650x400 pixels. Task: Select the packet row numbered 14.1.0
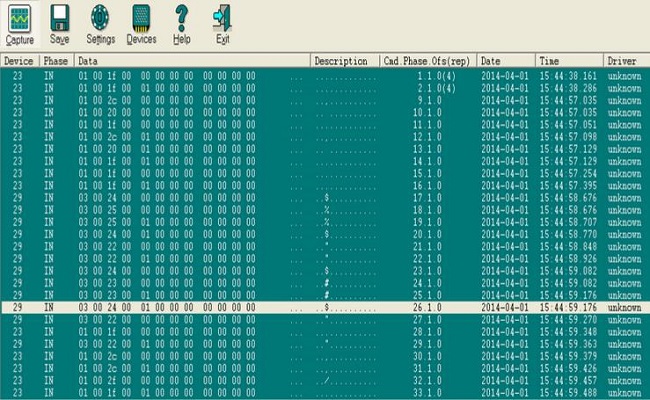point(325,161)
